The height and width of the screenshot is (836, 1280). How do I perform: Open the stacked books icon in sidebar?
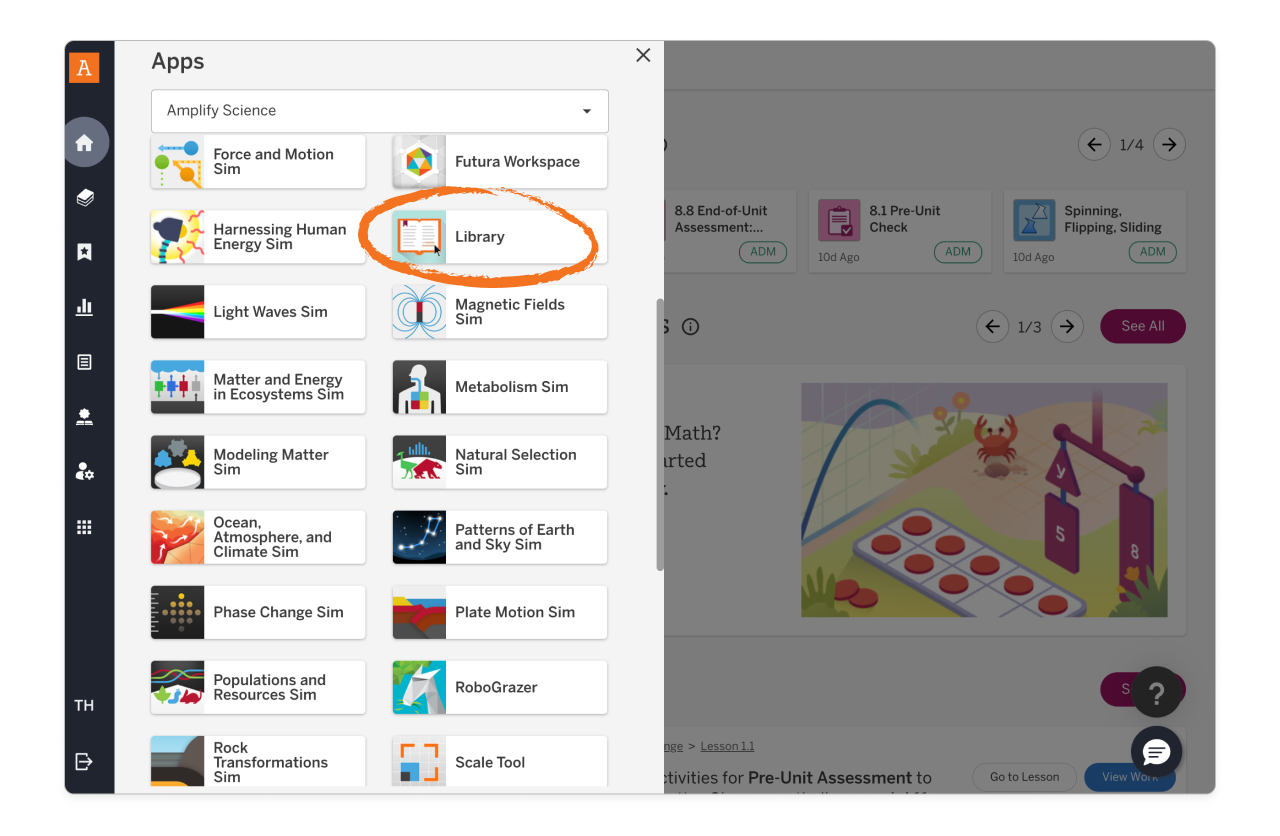(85, 198)
